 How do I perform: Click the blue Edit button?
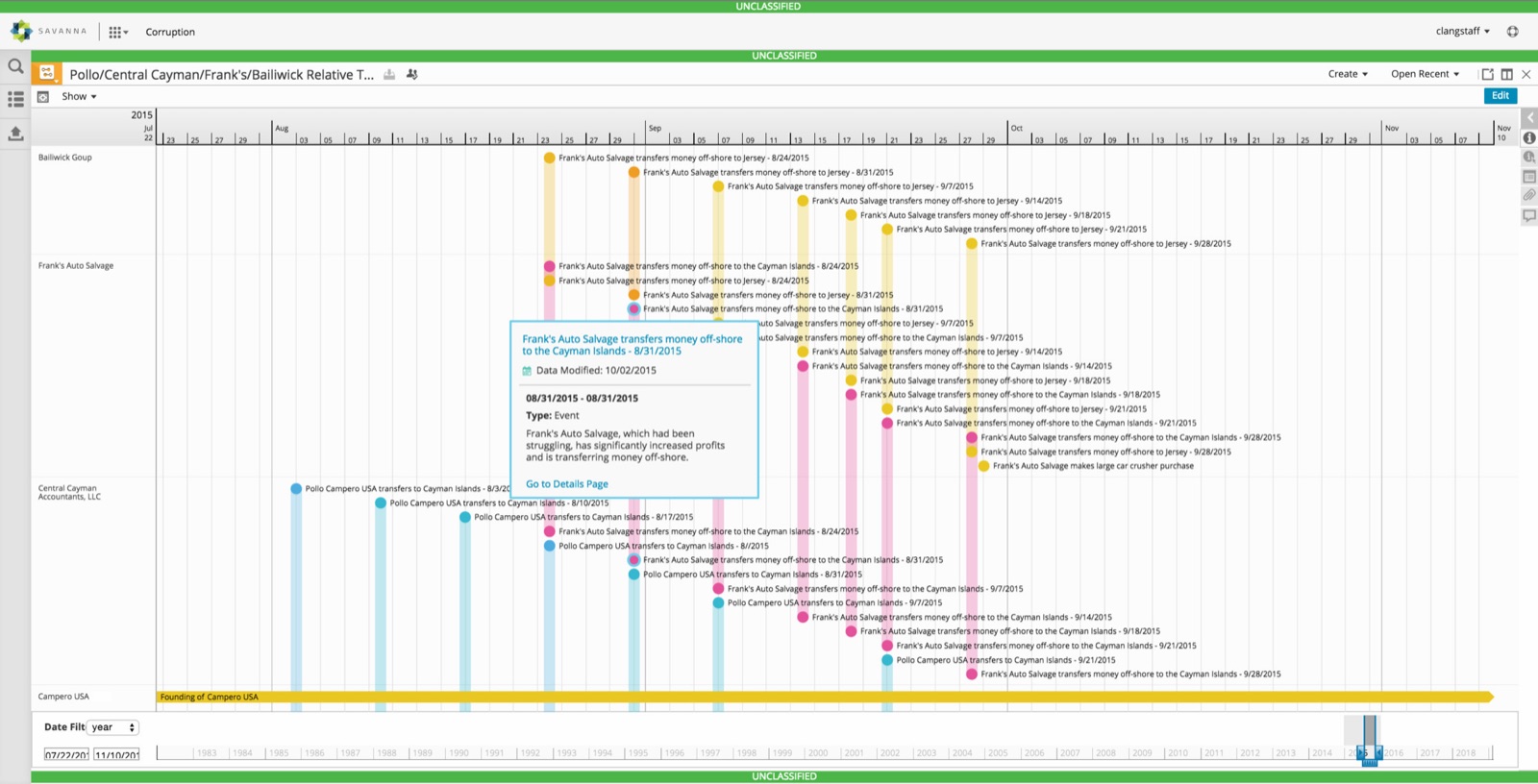[x=1500, y=96]
